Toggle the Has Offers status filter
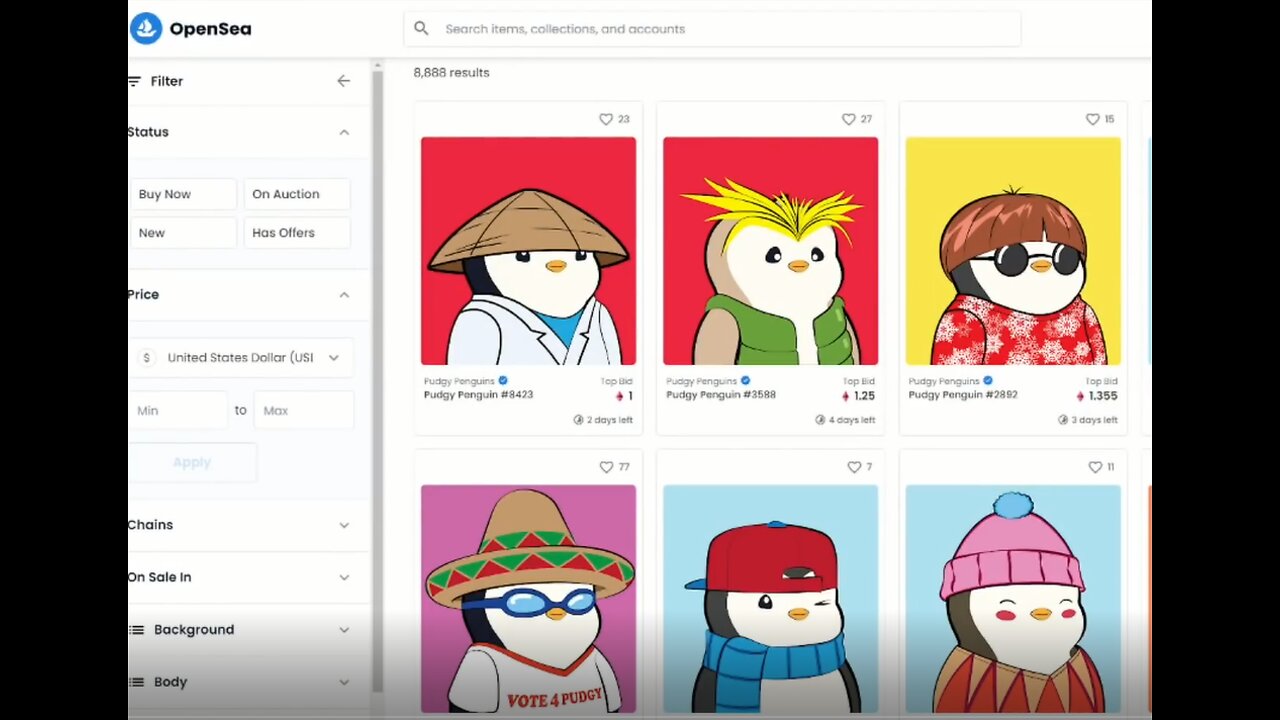Image resolution: width=1280 pixels, height=720 pixels. pyautogui.click(x=297, y=233)
